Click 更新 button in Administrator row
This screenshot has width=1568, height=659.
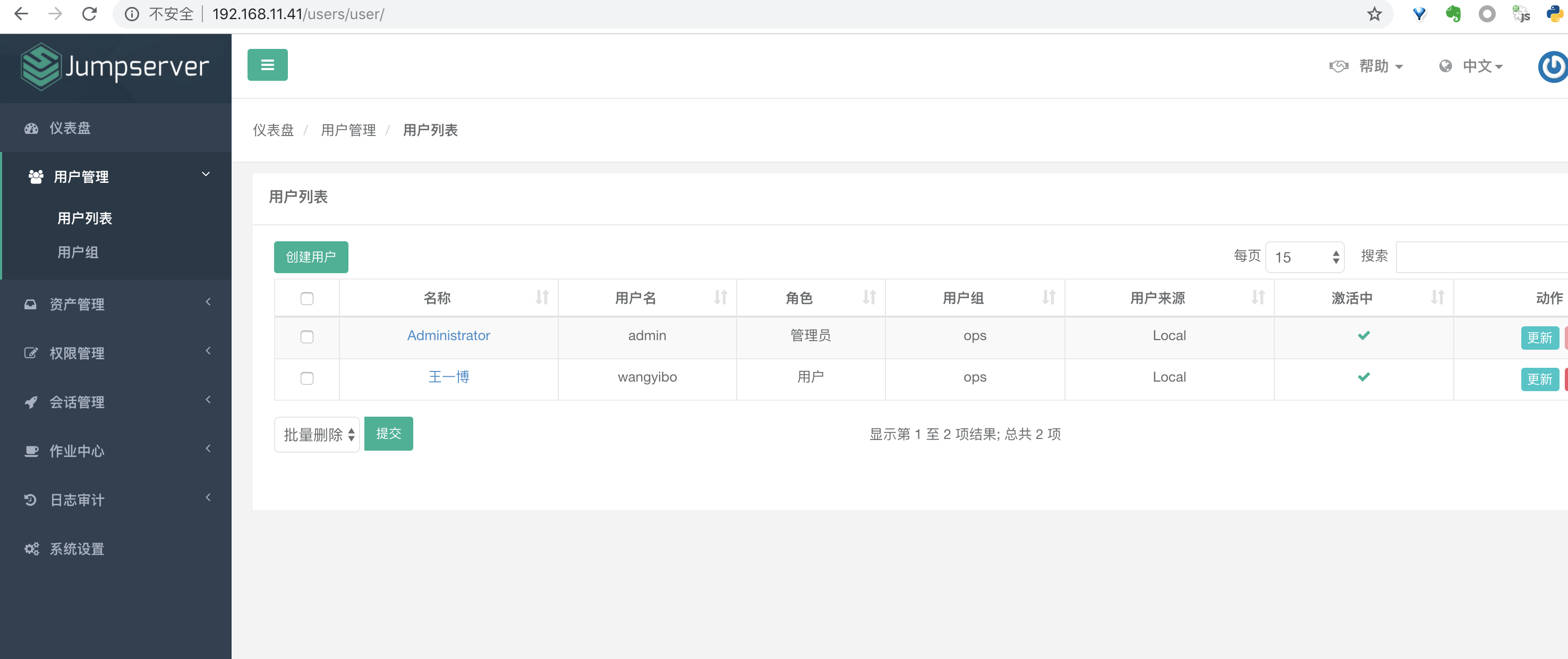pos(1539,337)
